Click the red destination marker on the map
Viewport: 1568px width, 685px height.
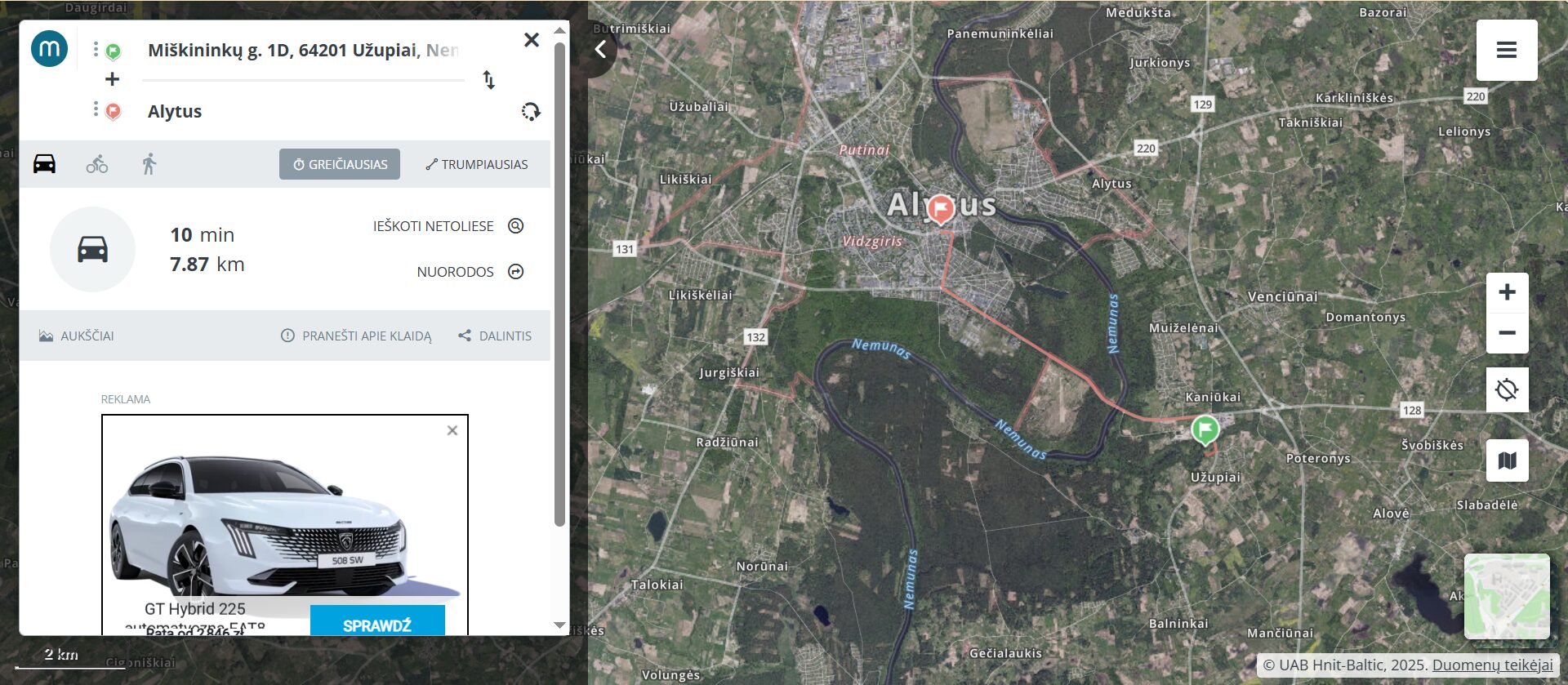[x=941, y=208]
